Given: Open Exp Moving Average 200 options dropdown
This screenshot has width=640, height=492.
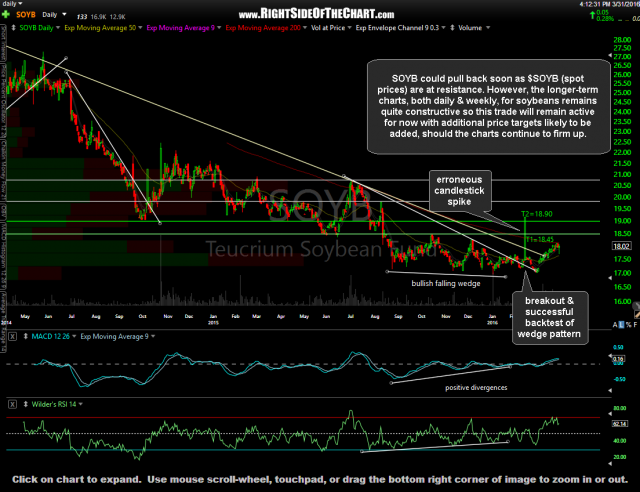Looking at the screenshot, I should (305, 28).
